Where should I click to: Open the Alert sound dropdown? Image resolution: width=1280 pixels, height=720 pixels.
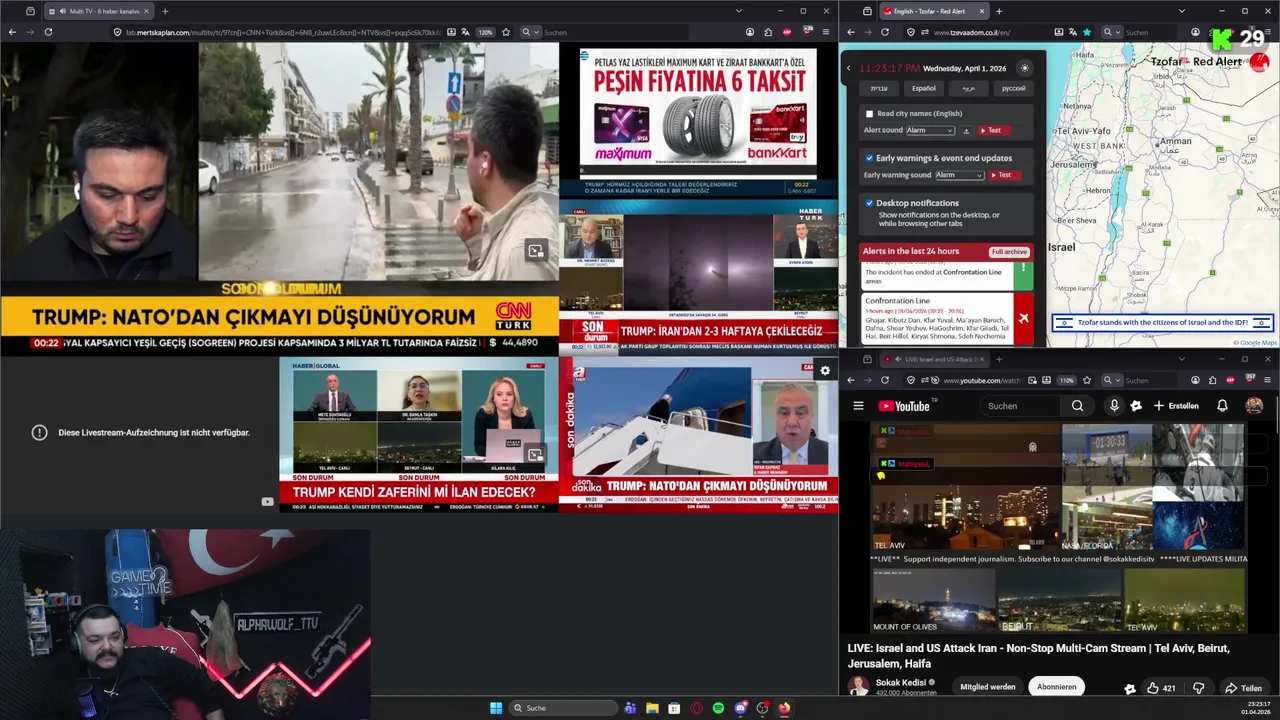coord(930,130)
